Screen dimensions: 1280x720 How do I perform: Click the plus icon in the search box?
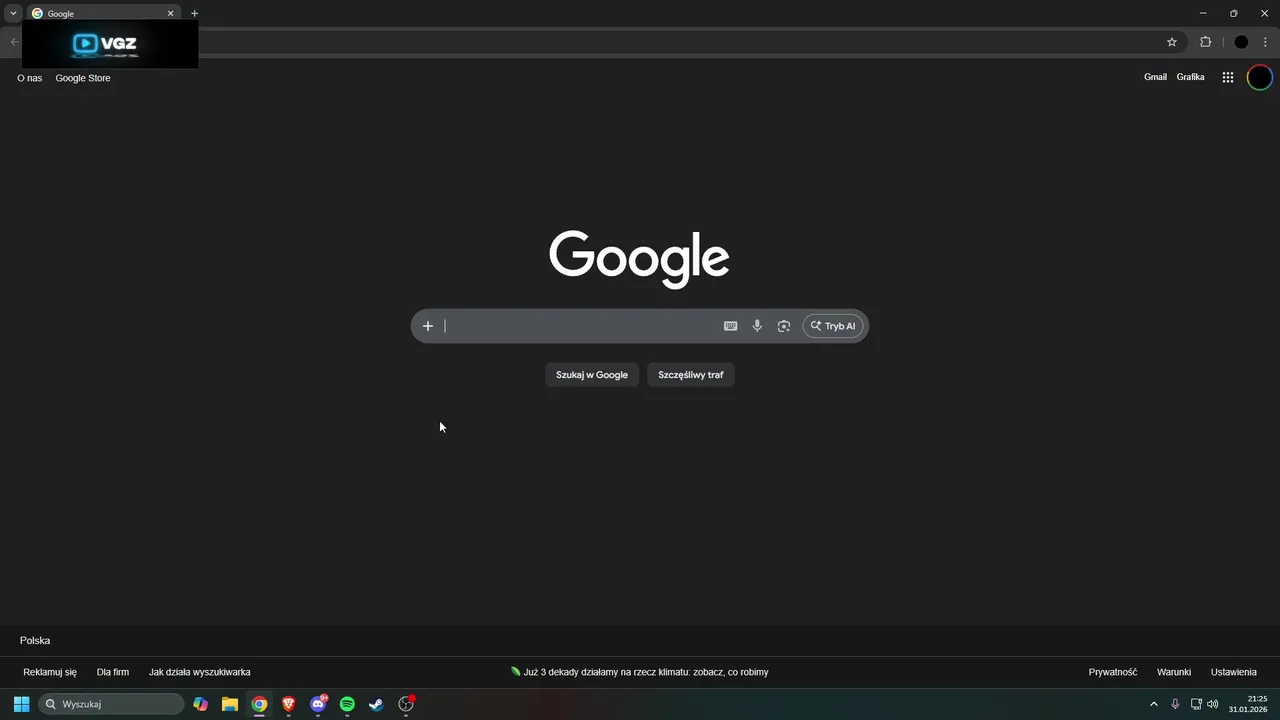pos(427,326)
